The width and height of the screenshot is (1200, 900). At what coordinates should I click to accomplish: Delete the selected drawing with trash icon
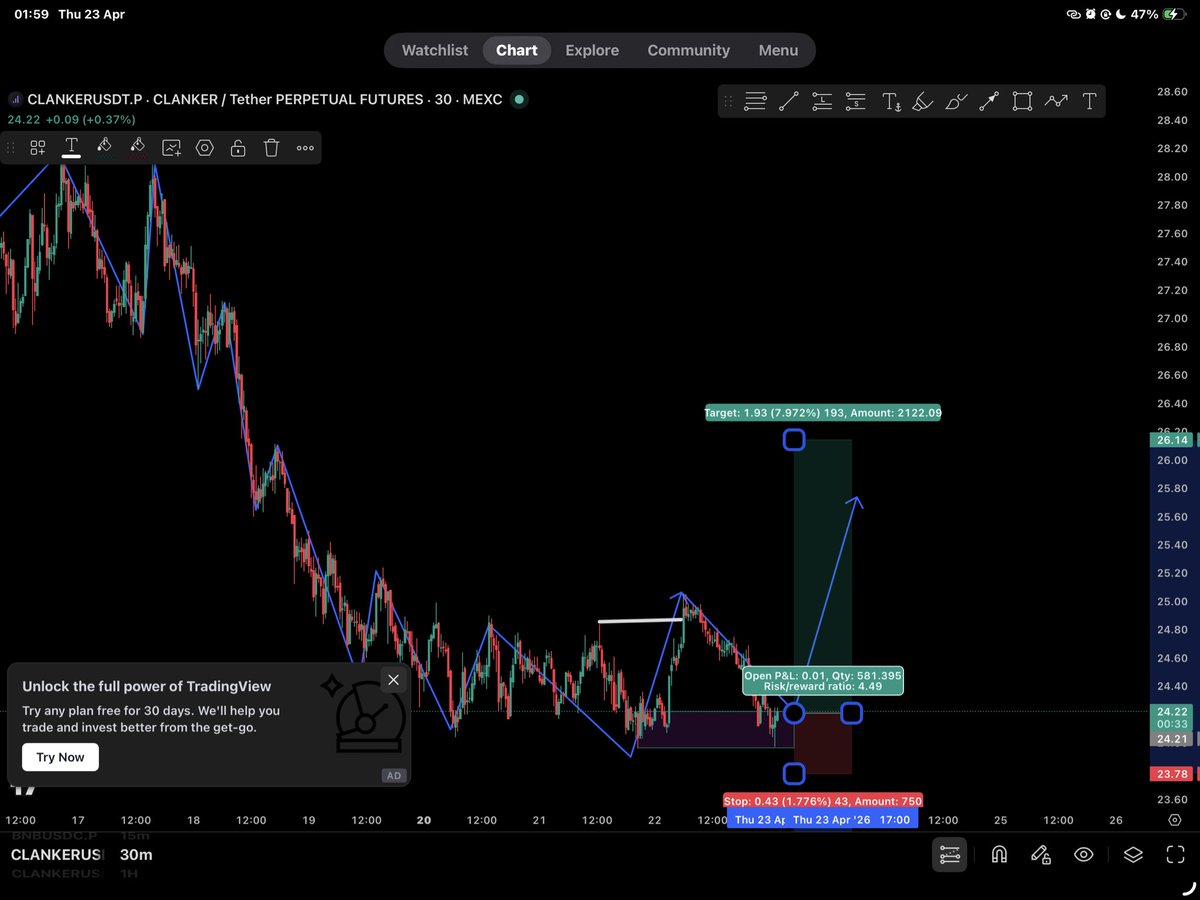pyautogui.click(x=271, y=148)
